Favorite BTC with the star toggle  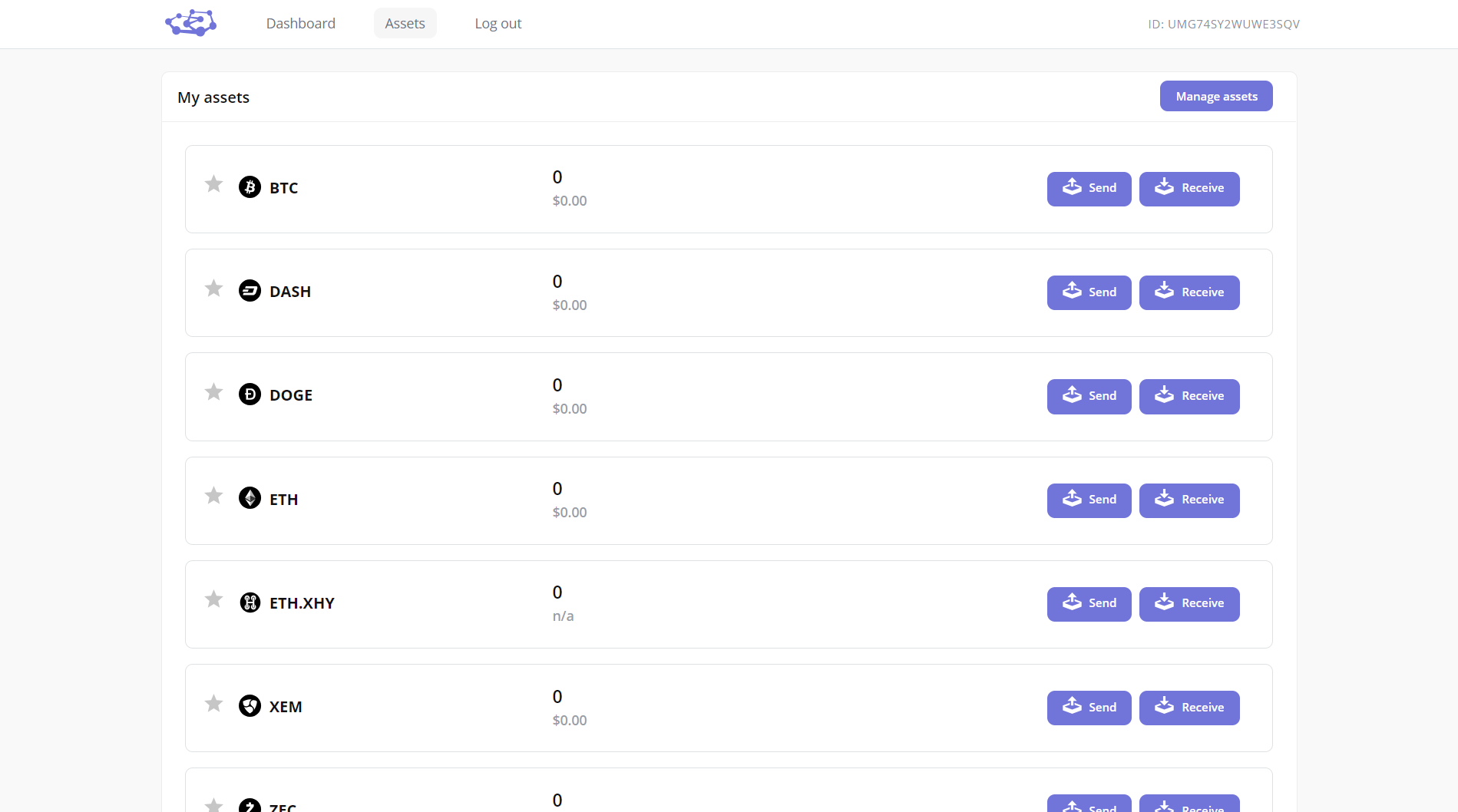(x=213, y=184)
